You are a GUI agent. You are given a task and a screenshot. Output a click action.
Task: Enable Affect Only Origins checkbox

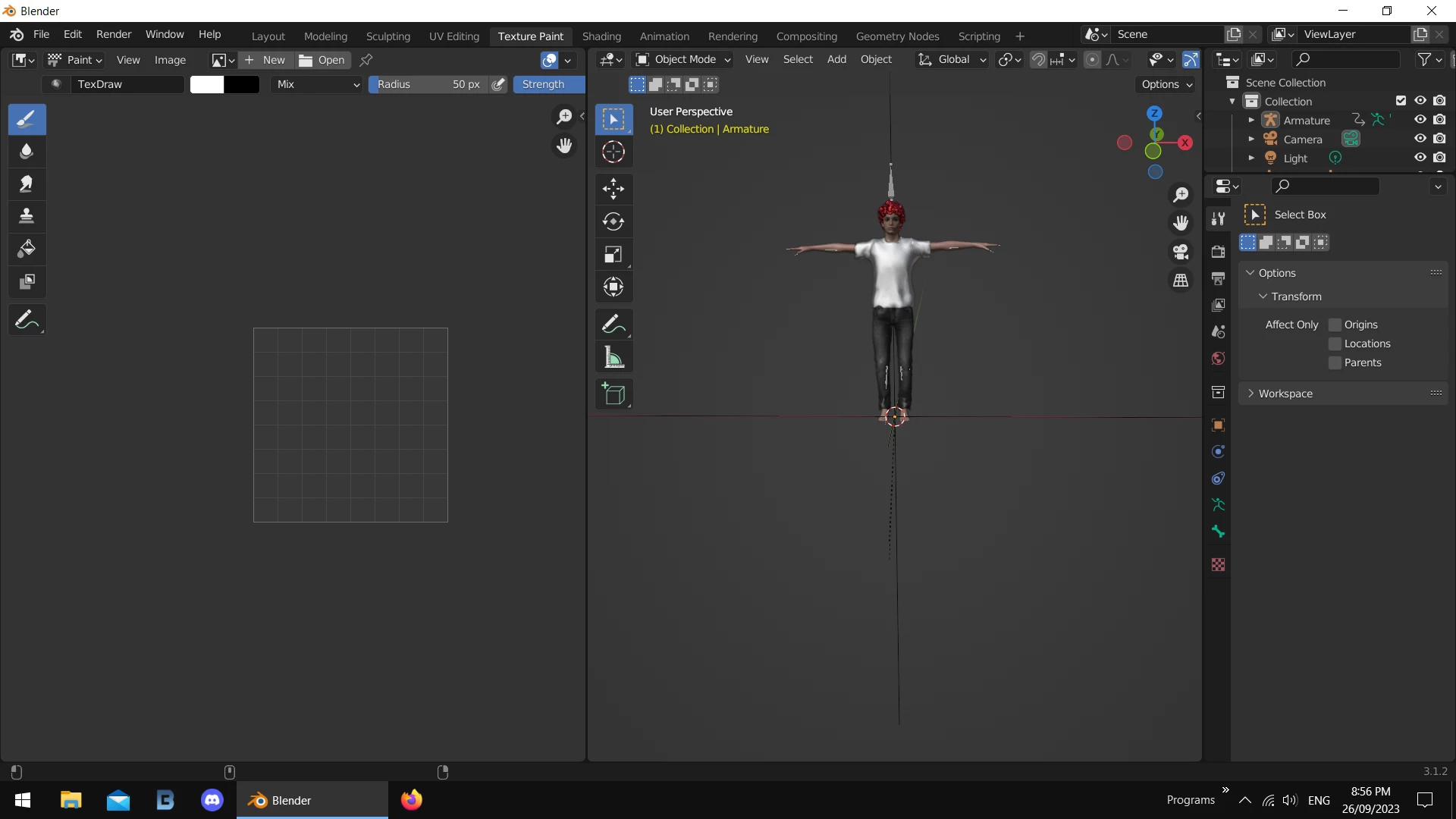click(1335, 325)
